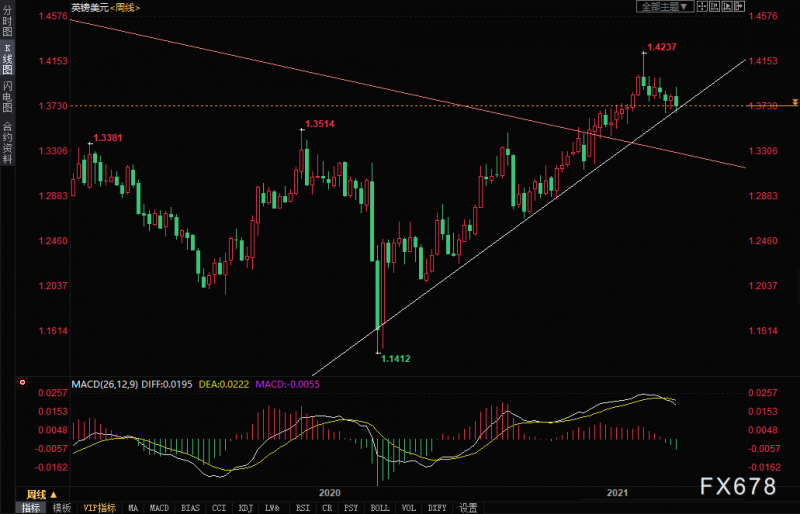Choose the MACD indicator in the bottom bar

[159, 508]
